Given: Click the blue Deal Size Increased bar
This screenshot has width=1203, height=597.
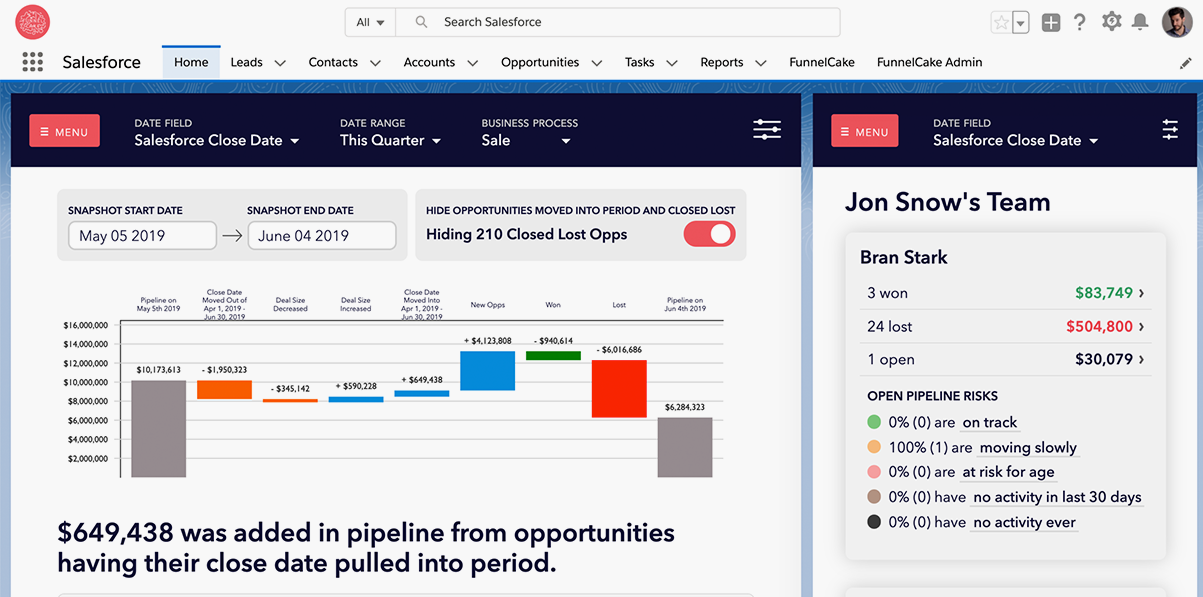Looking at the screenshot, I should (x=356, y=399).
